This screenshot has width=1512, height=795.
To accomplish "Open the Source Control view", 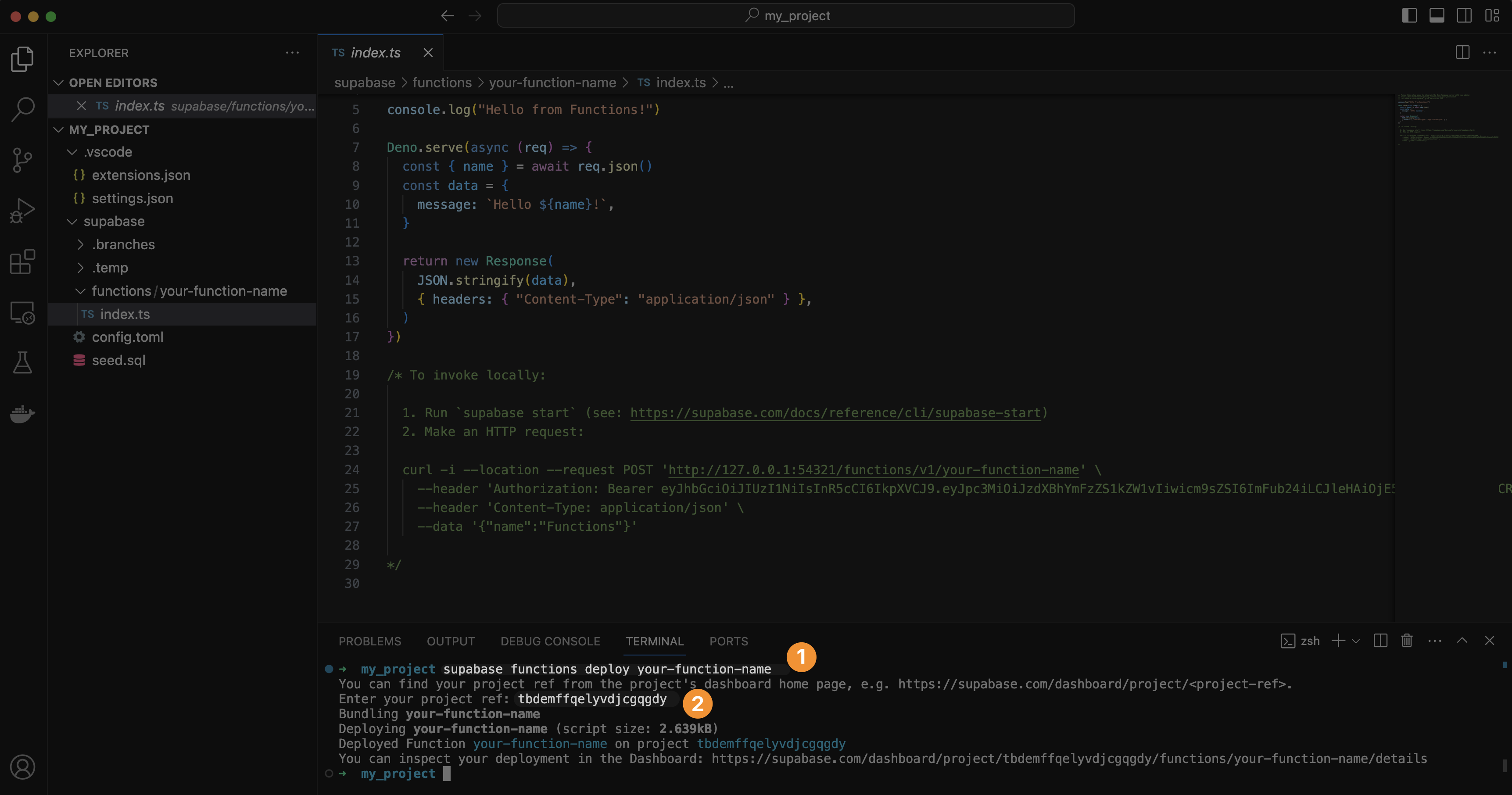I will pos(22,160).
